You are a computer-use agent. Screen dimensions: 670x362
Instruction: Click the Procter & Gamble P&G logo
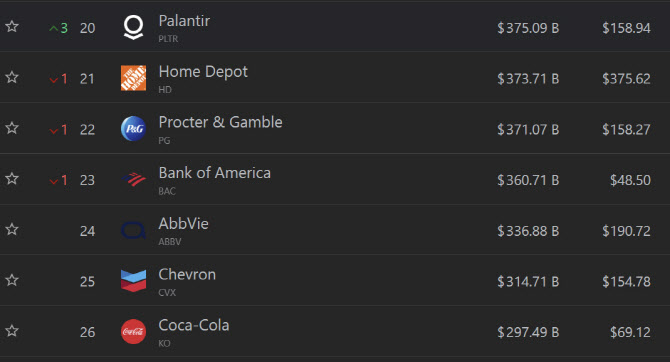[x=133, y=129]
